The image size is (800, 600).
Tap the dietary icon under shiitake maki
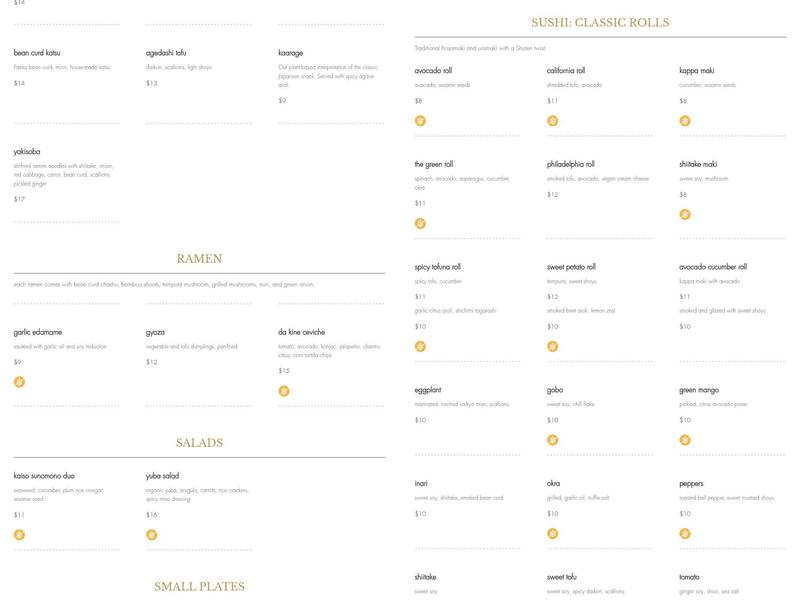point(685,214)
